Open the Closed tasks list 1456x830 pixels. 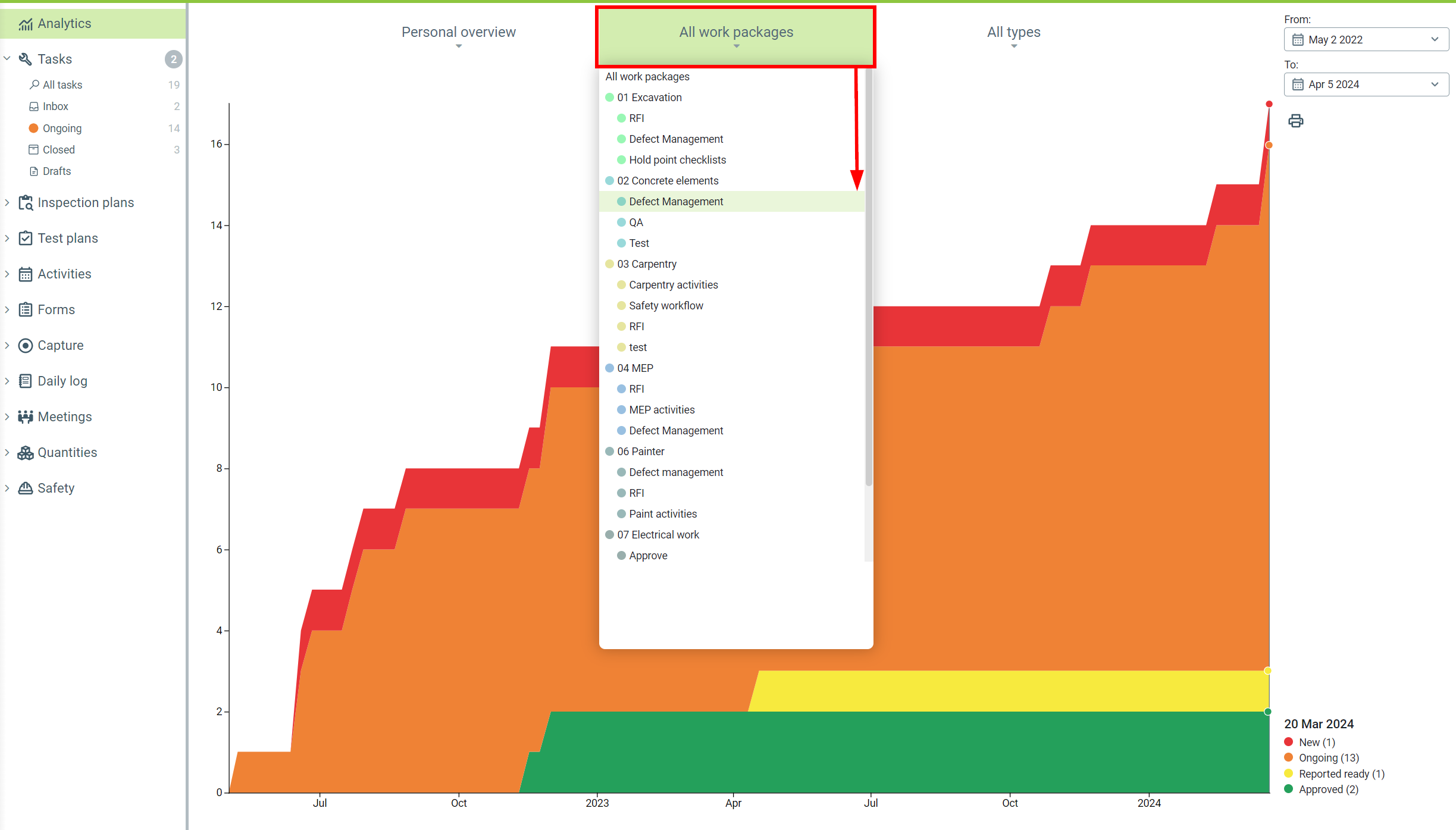pyautogui.click(x=58, y=150)
